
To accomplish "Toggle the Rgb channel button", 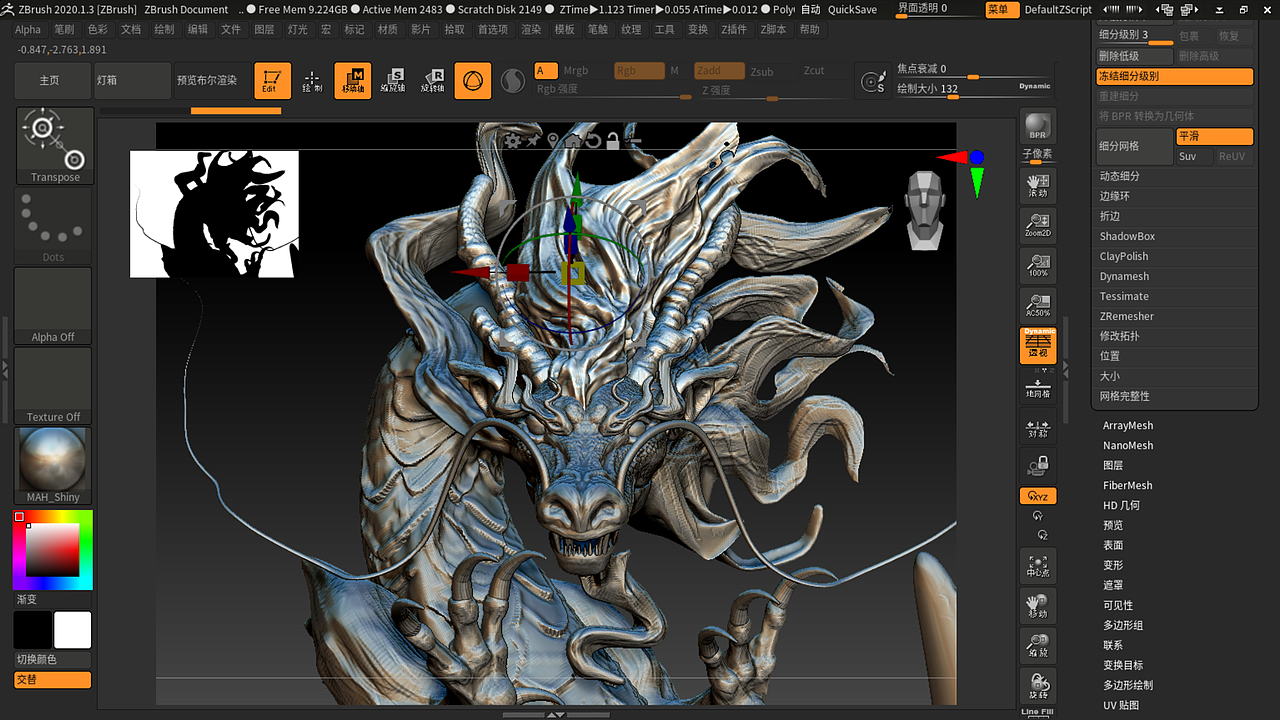I will pos(639,71).
